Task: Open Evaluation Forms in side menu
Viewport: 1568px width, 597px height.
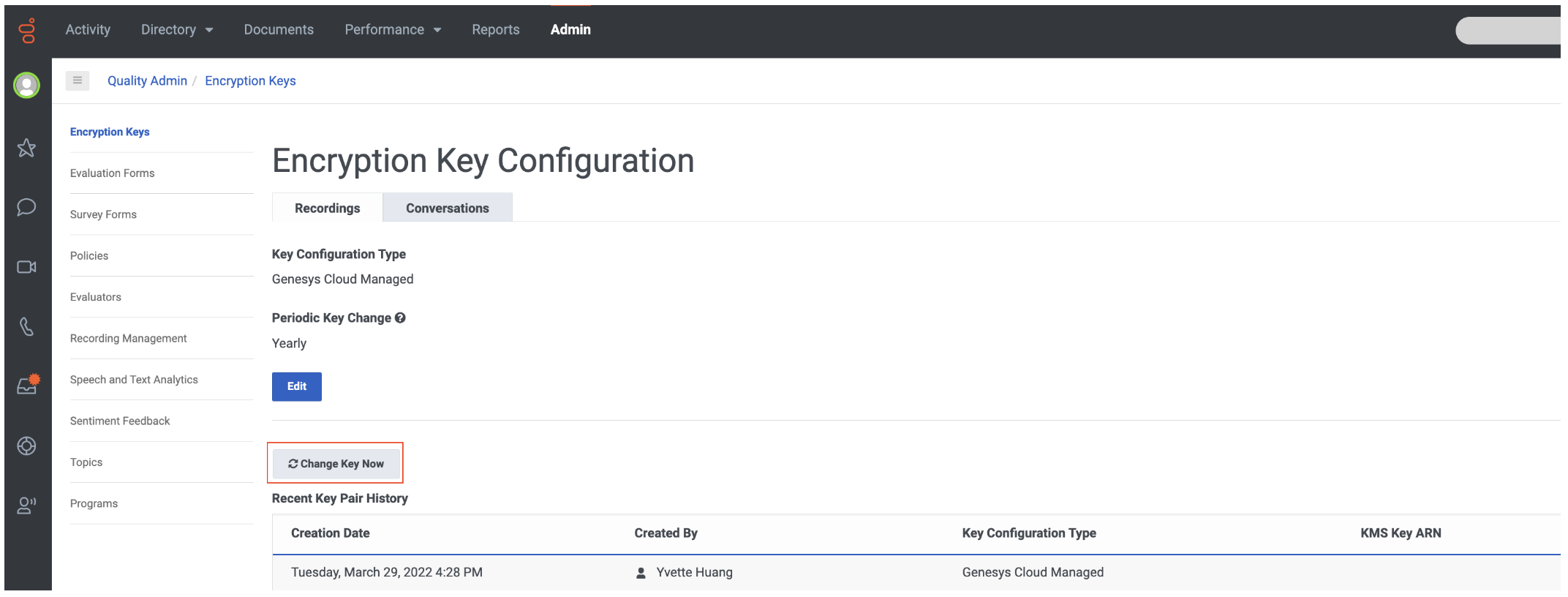Action: (x=113, y=173)
